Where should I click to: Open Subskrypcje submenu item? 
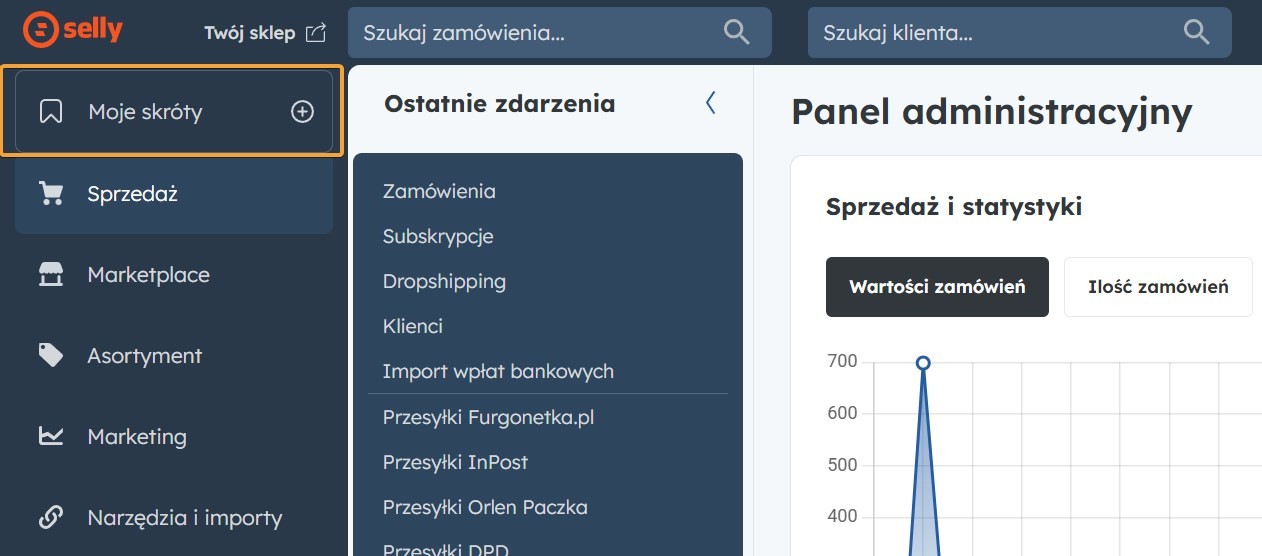tap(438, 236)
